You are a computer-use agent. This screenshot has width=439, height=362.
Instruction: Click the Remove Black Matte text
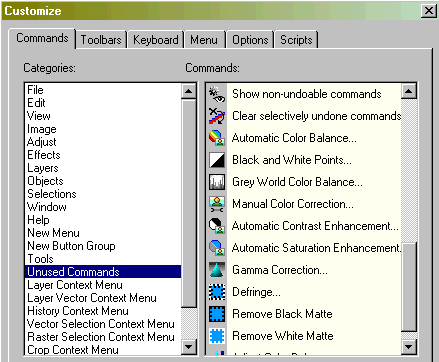tap(282, 314)
